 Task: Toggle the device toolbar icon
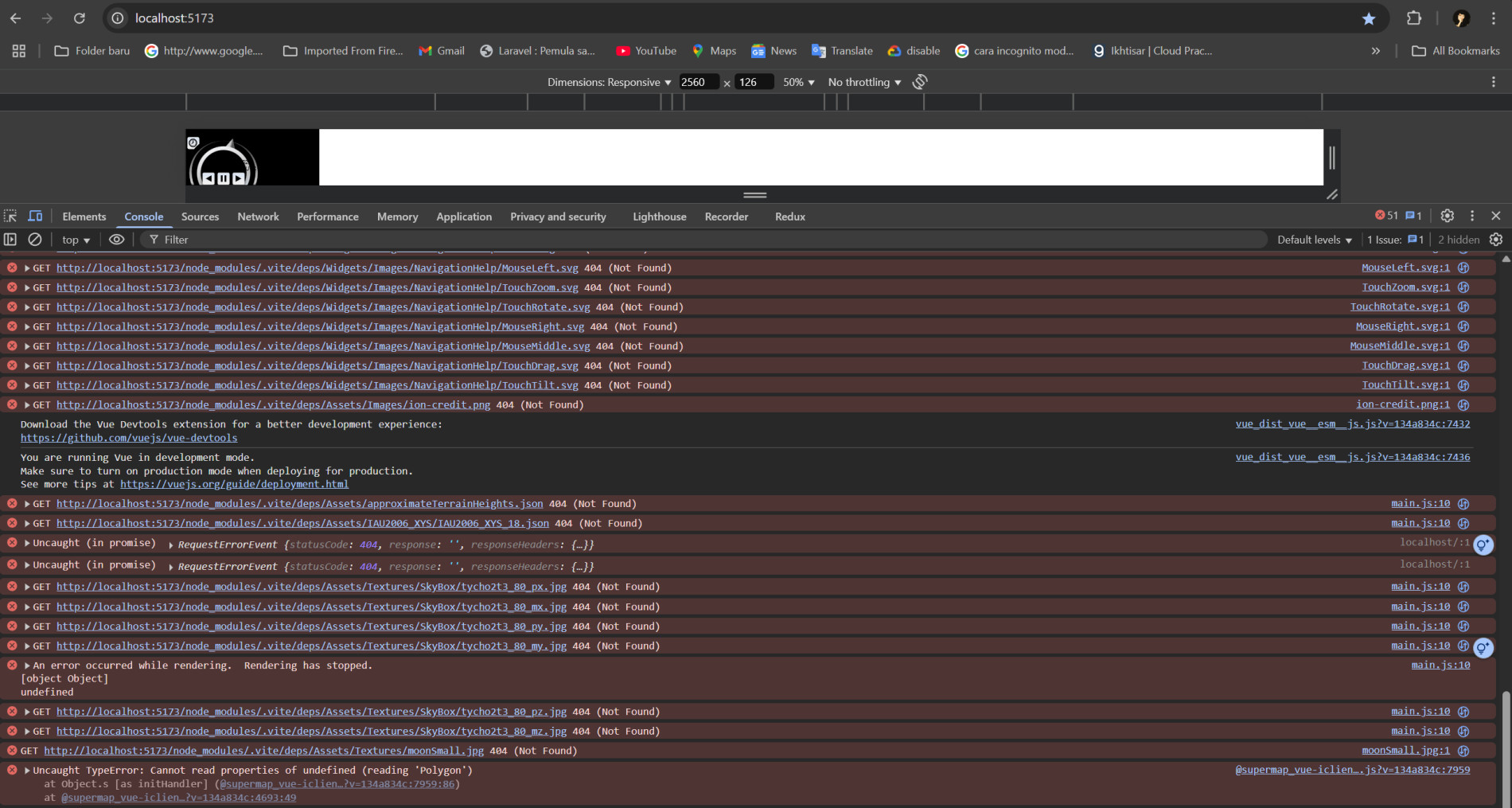[36, 217]
